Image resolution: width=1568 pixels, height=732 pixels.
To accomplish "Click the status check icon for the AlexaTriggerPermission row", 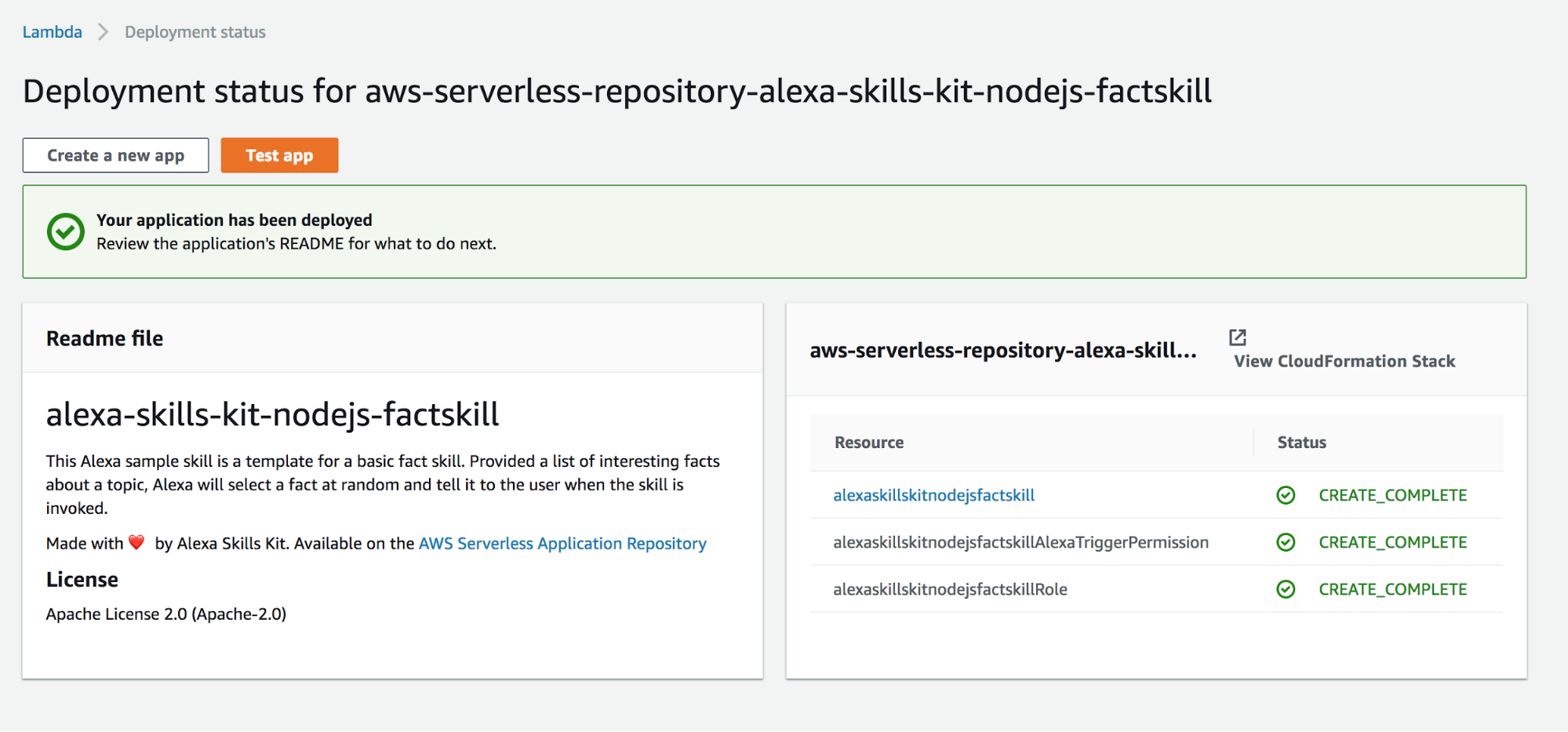I will coord(1286,542).
